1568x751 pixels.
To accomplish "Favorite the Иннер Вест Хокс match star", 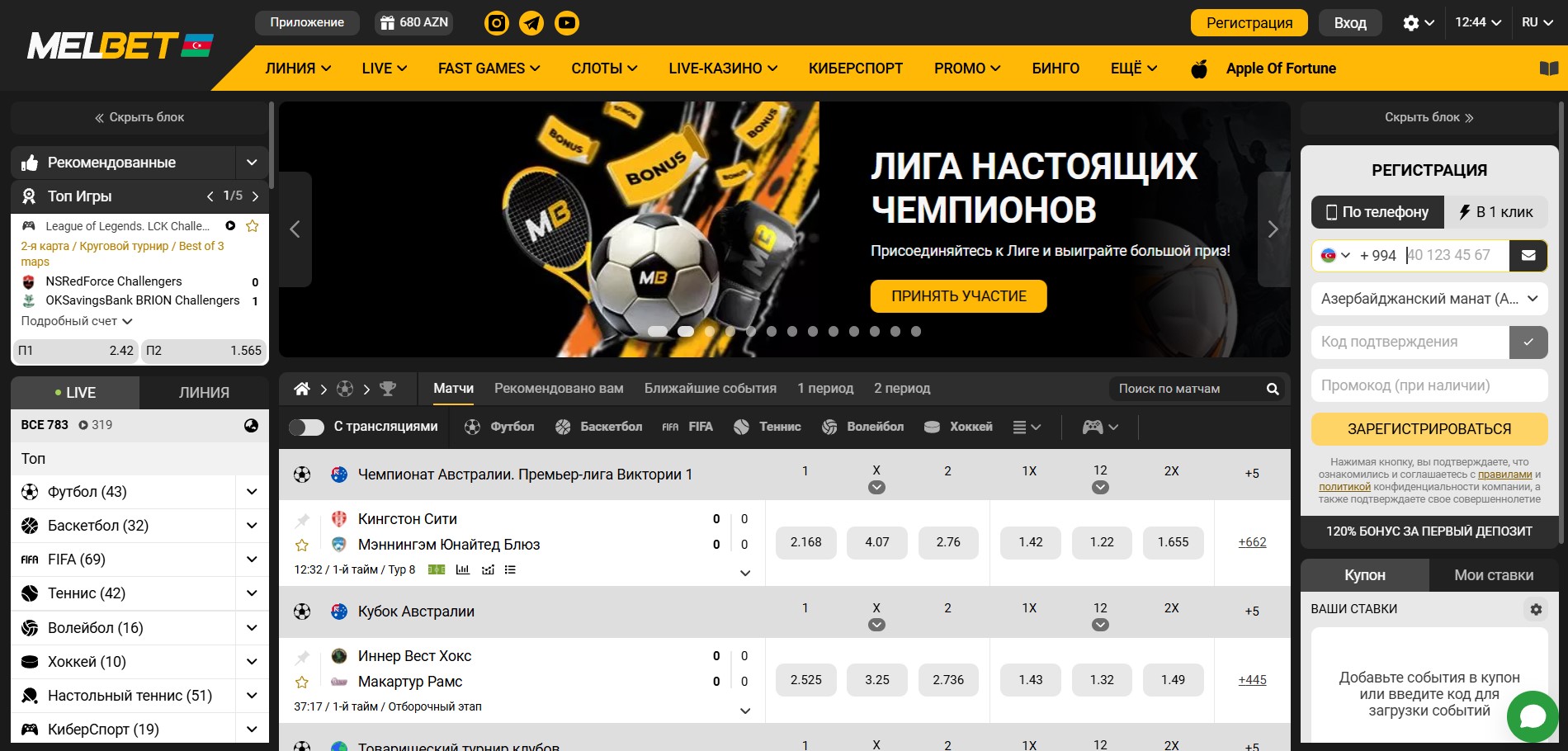I will (x=302, y=683).
